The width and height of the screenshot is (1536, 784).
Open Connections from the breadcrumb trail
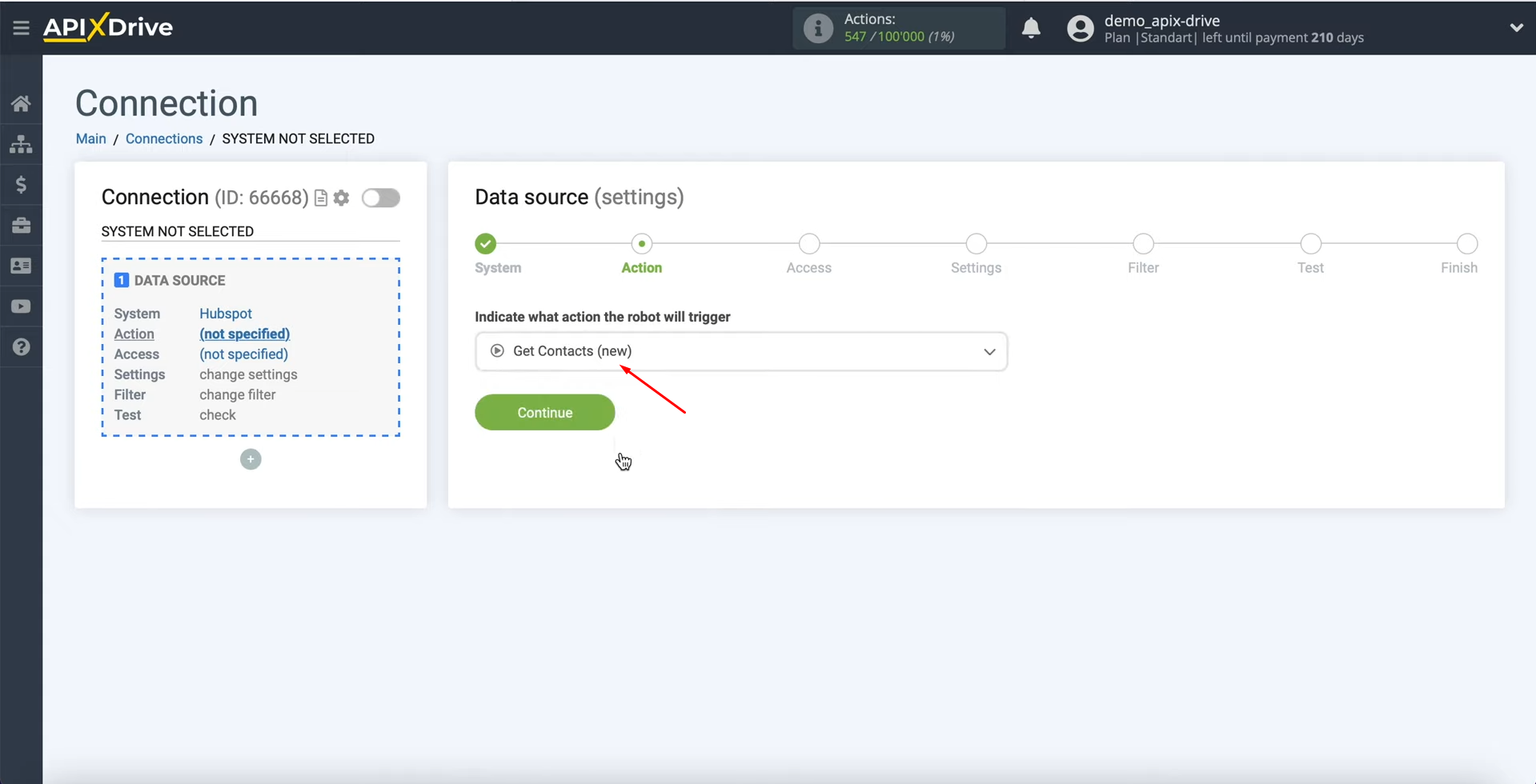click(163, 138)
